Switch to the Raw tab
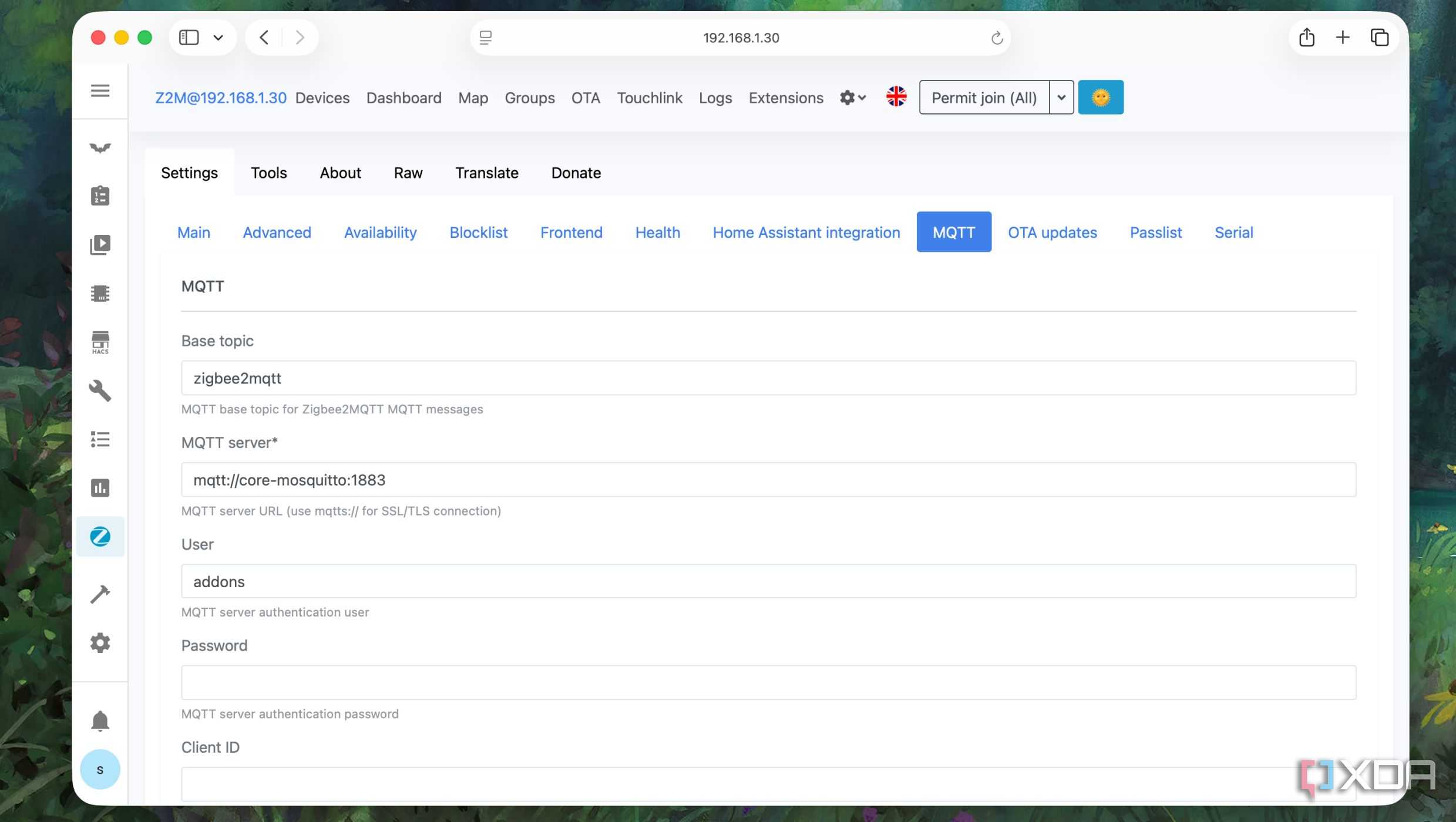Screen dimensions: 1456x822 click(x=408, y=173)
